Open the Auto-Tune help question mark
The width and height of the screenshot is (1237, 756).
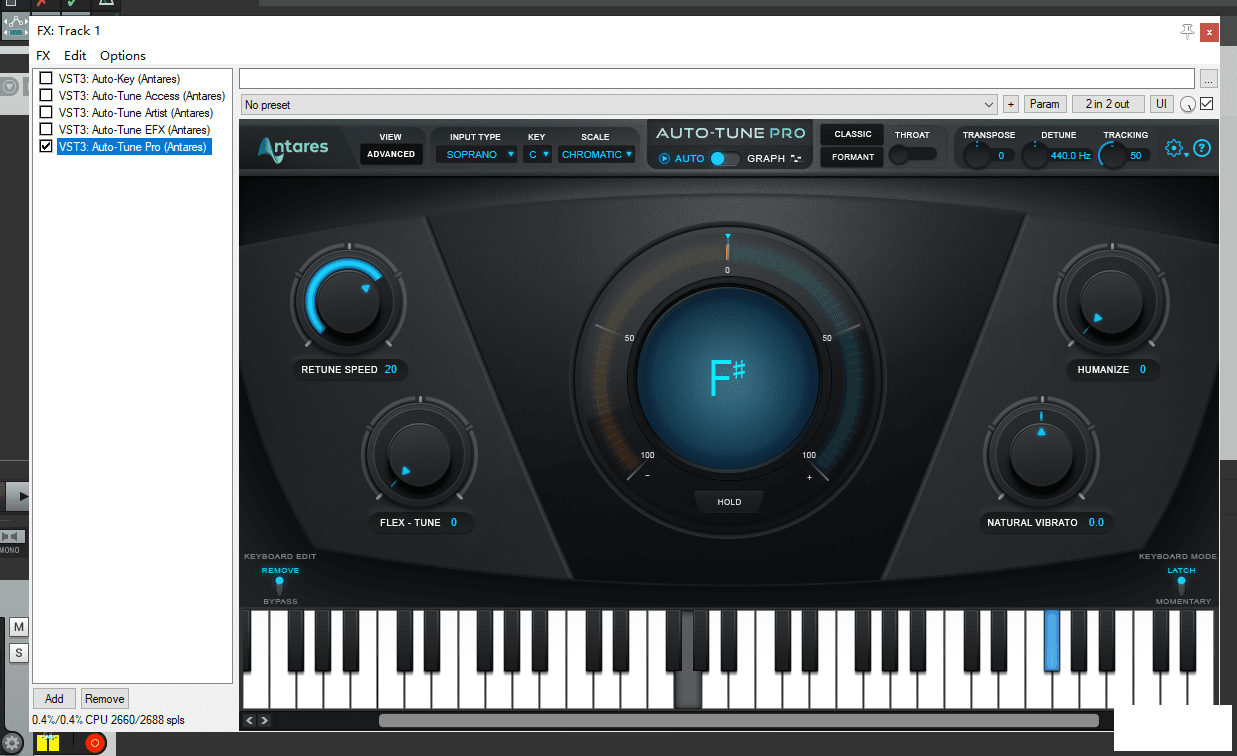[x=1202, y=148]
